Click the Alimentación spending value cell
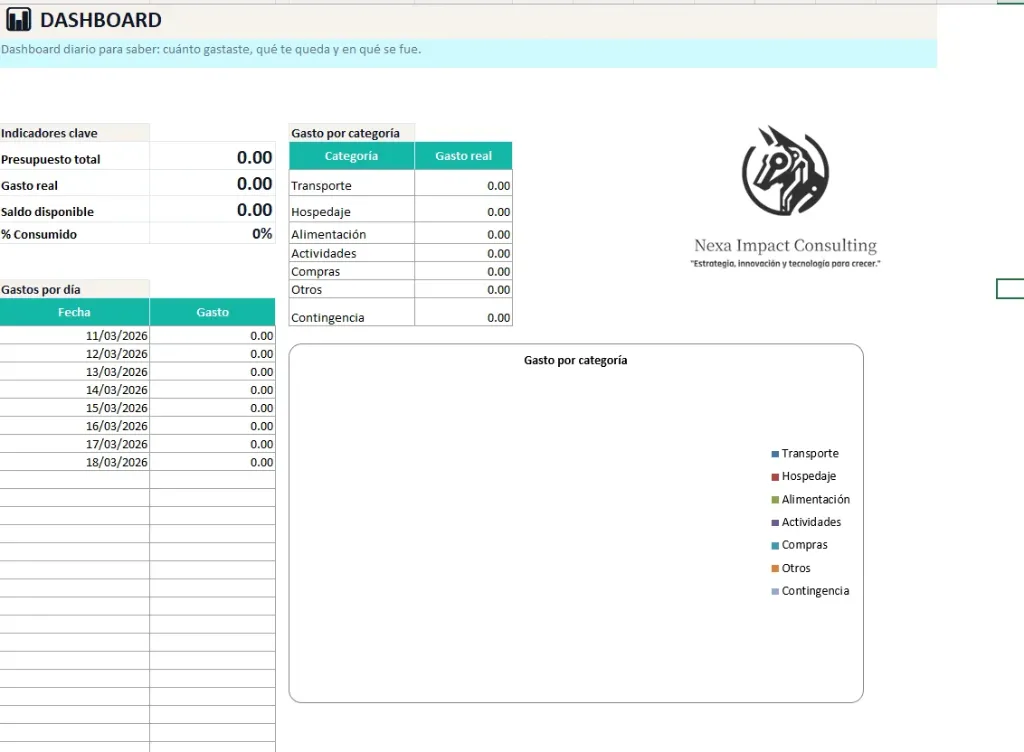The height and width of the screenshot is (752, 1024). (462, 233)
